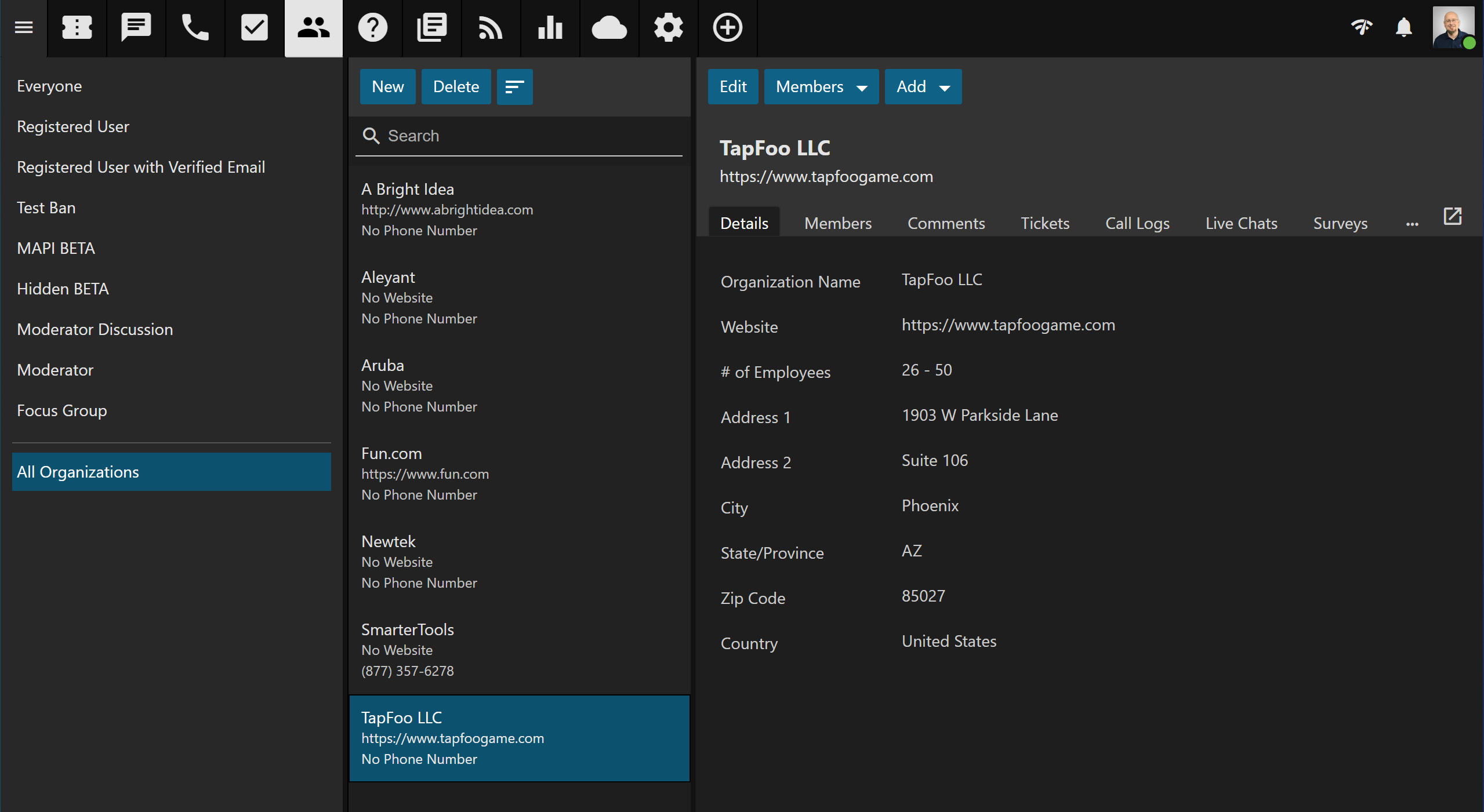Image resolution: width=1484 pixels, height=812 pixels.
Task: Click the New organization button
Action: coord(388,87)
